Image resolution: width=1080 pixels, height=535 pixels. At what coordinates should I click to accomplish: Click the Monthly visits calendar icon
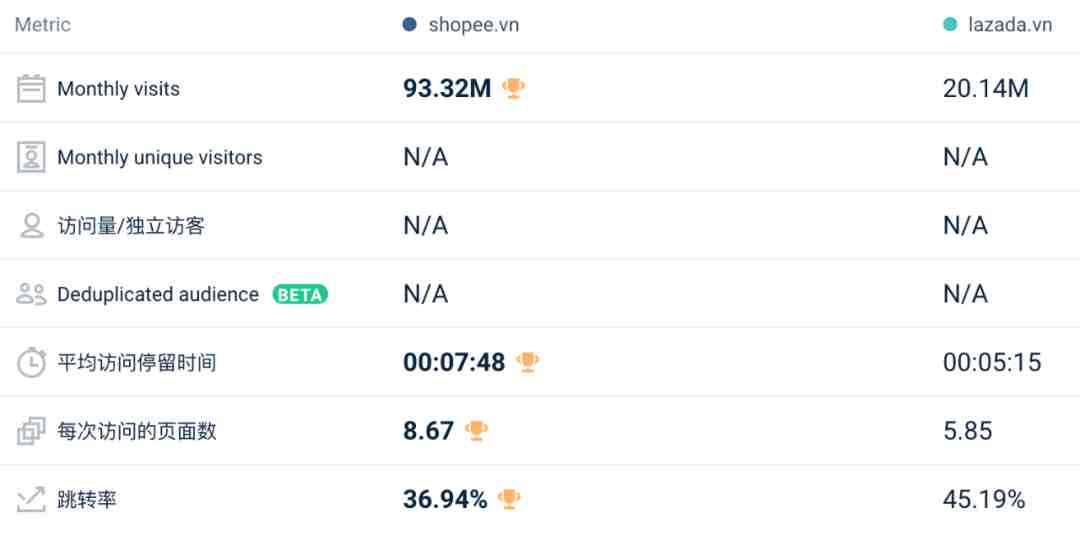click(x=31, y=89)
